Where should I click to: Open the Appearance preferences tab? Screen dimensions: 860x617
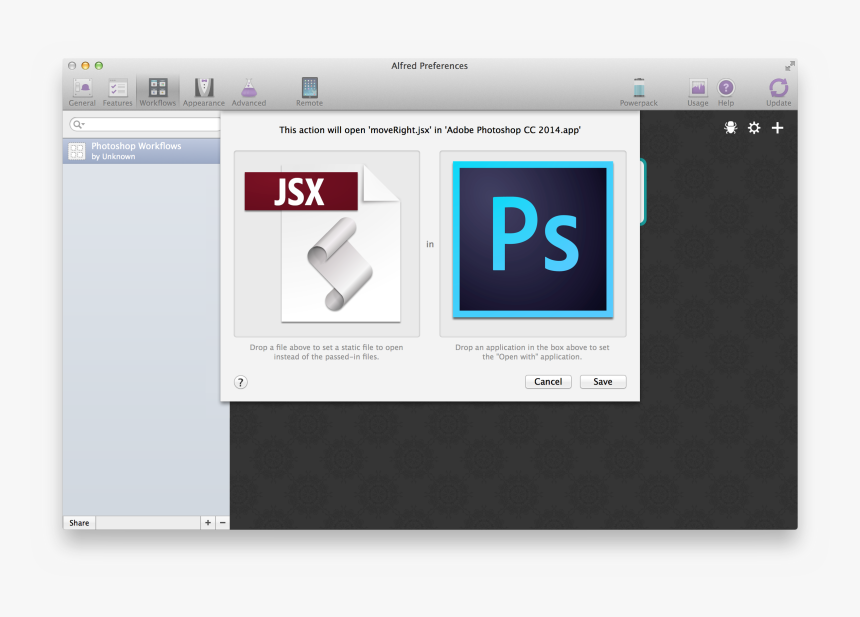[x=203, y=92]
